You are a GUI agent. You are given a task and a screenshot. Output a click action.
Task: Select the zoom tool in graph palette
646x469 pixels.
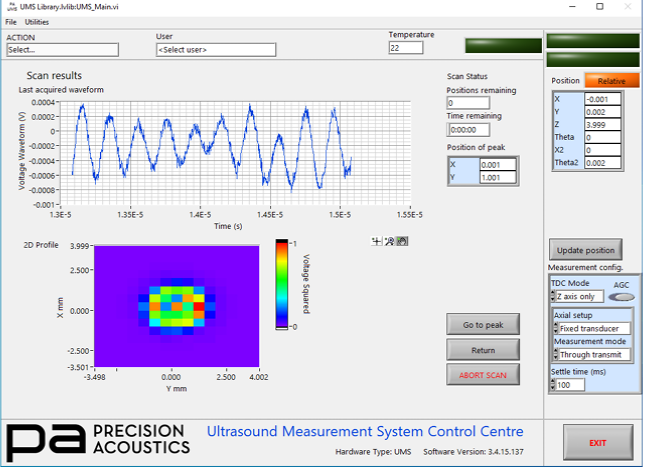[x=388, y=241]
